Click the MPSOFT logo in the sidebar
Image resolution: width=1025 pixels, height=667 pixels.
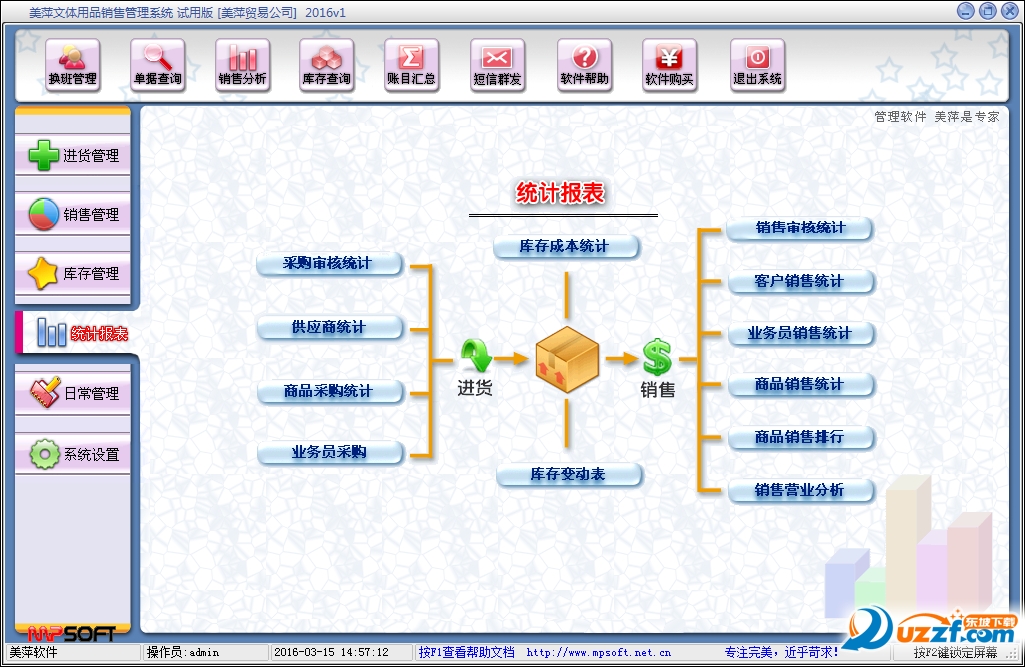coord(72,633)
